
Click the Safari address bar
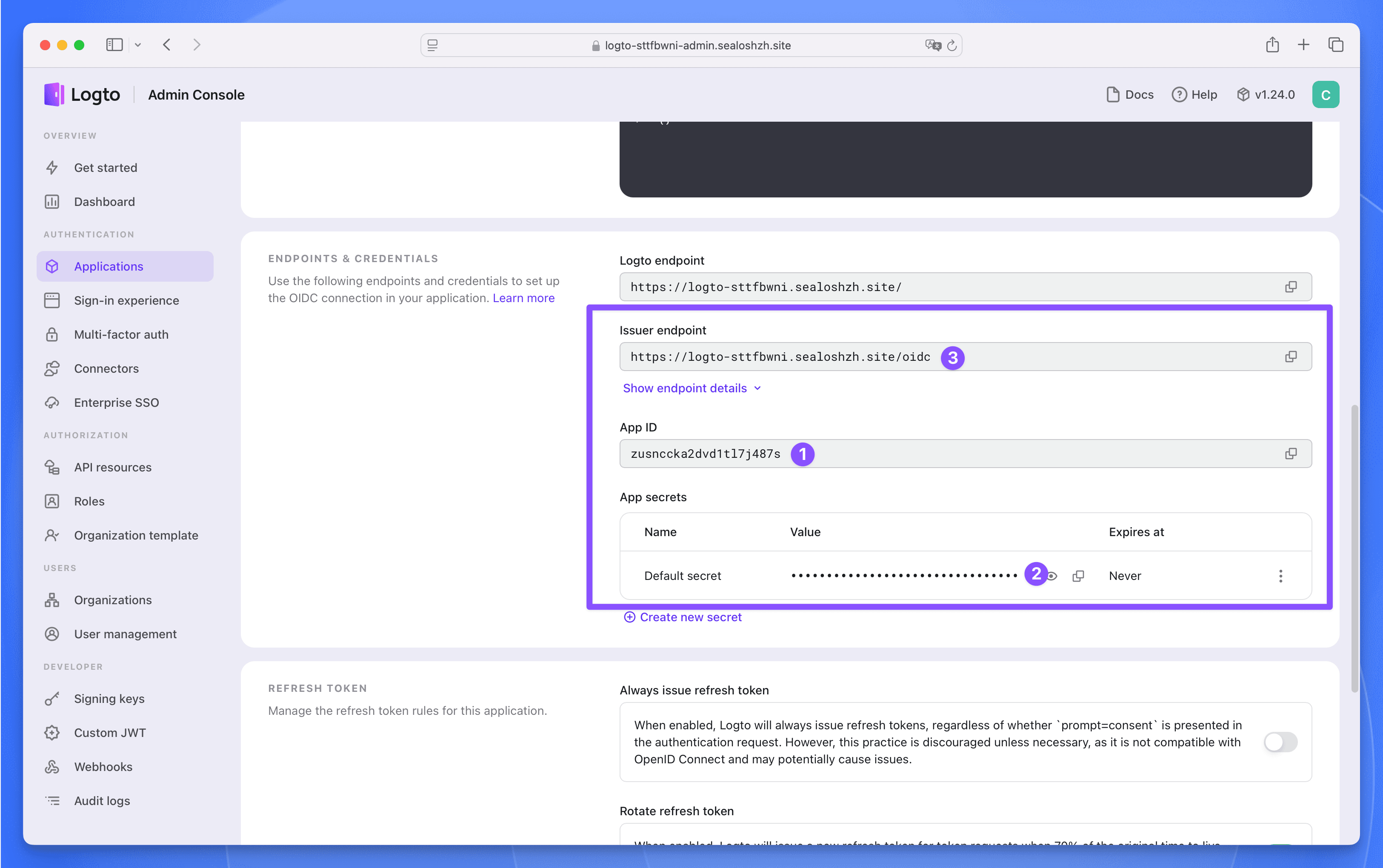point(691,46)
